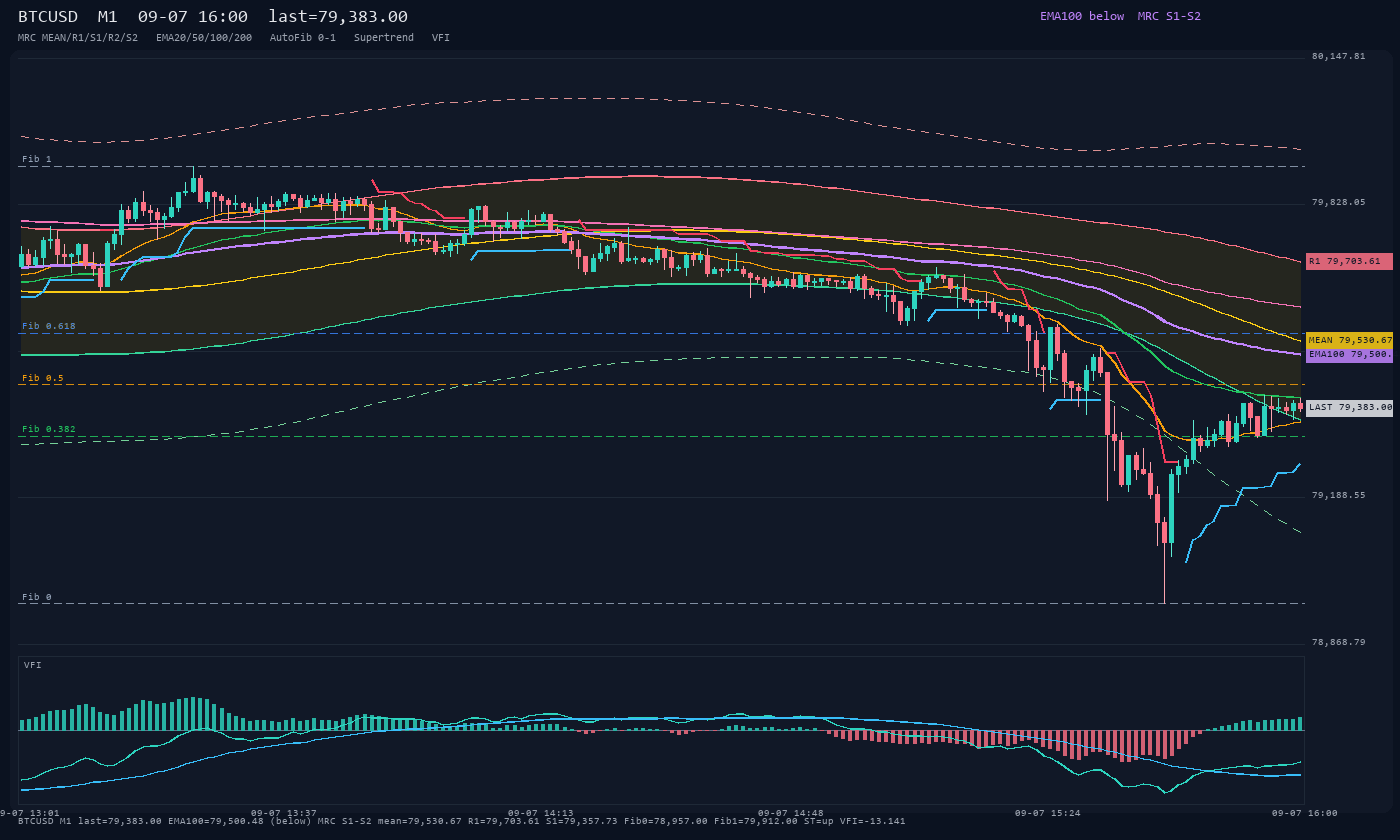This screenshot has width=1400, height=840.
Task: Click the Fib 1 level label
Action: (x=37, y=159)
